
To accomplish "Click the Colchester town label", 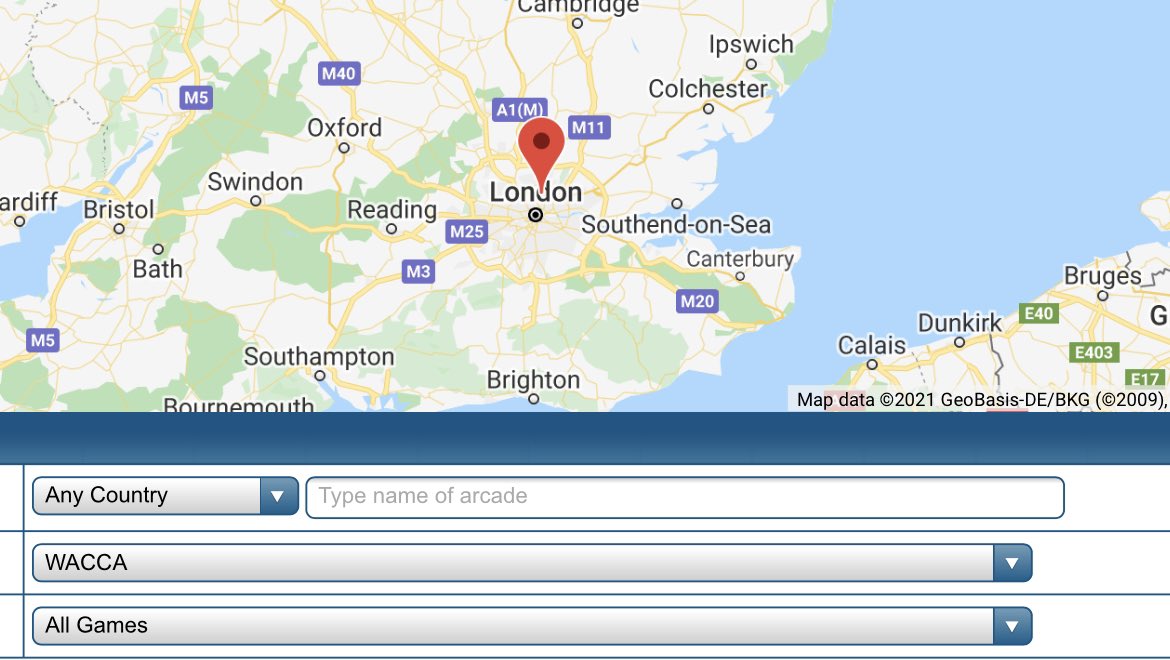I will (707, 89).
